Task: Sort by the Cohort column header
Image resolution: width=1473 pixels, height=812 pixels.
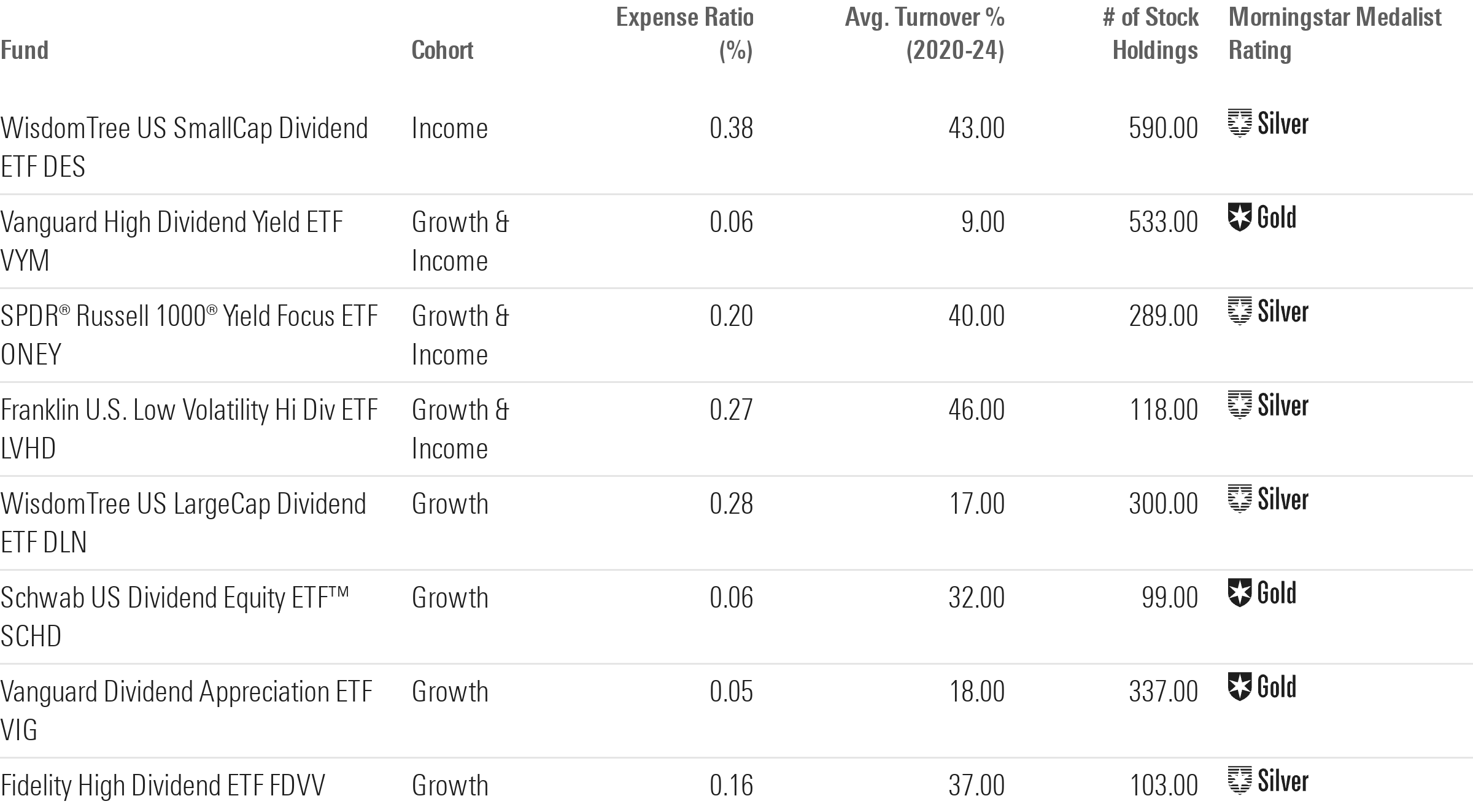Action: [442, 50]
